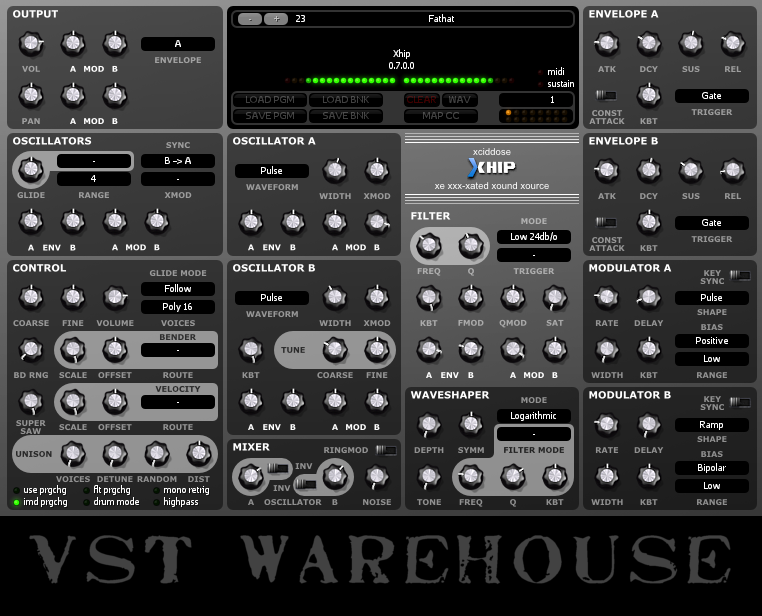This screenshot has width=762, height=616.
Task: Open filter MODE dropdown Low 24db/o
Action: [534, 237]
